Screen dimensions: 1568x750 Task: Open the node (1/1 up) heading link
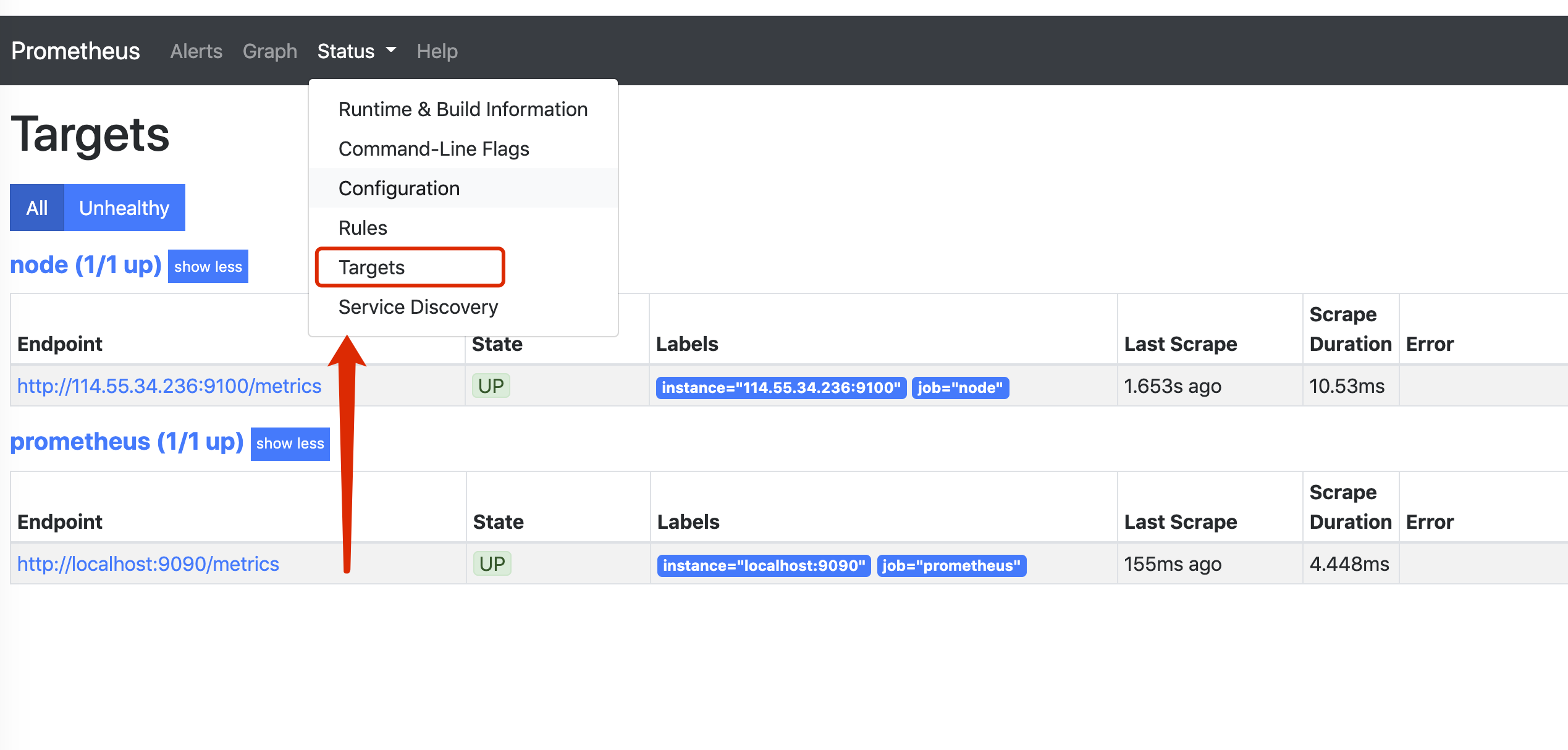86,265
